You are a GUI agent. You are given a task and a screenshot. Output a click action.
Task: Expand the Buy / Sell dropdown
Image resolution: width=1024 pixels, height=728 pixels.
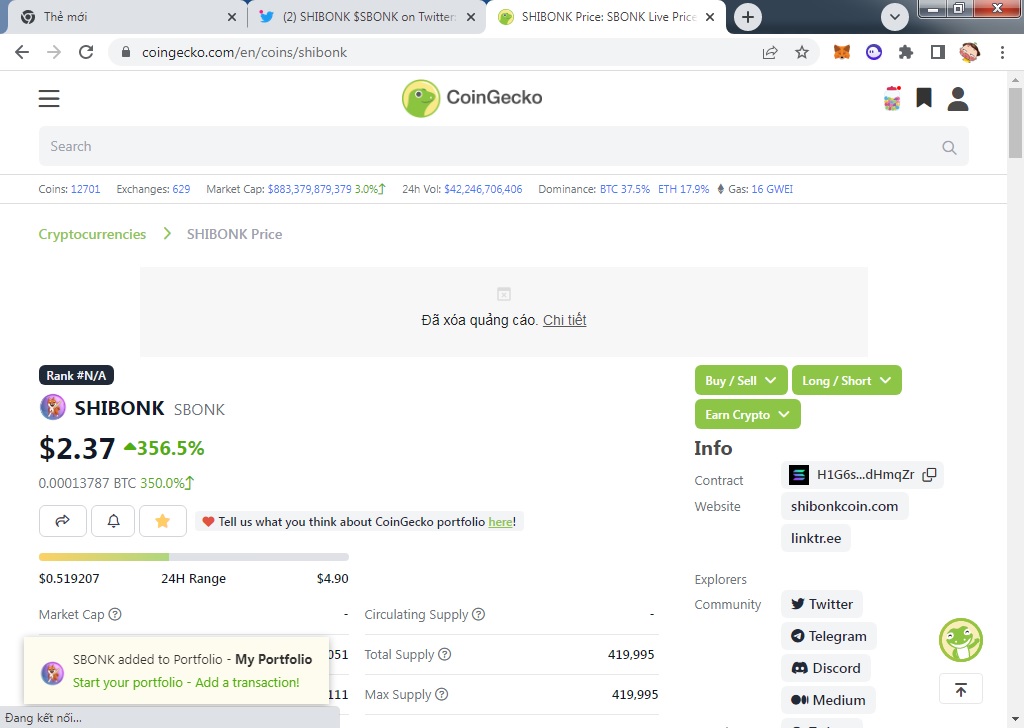tap(741, 381)
